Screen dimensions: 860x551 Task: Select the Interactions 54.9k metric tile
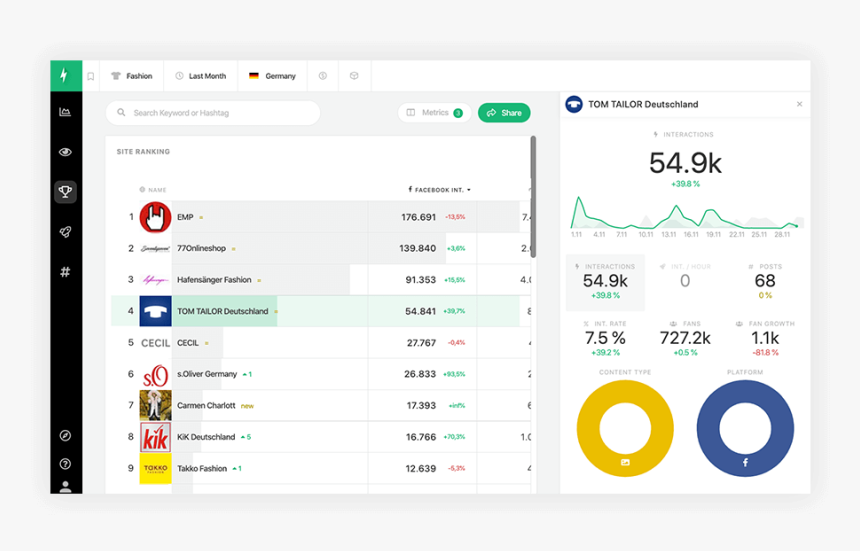[605, 282]
